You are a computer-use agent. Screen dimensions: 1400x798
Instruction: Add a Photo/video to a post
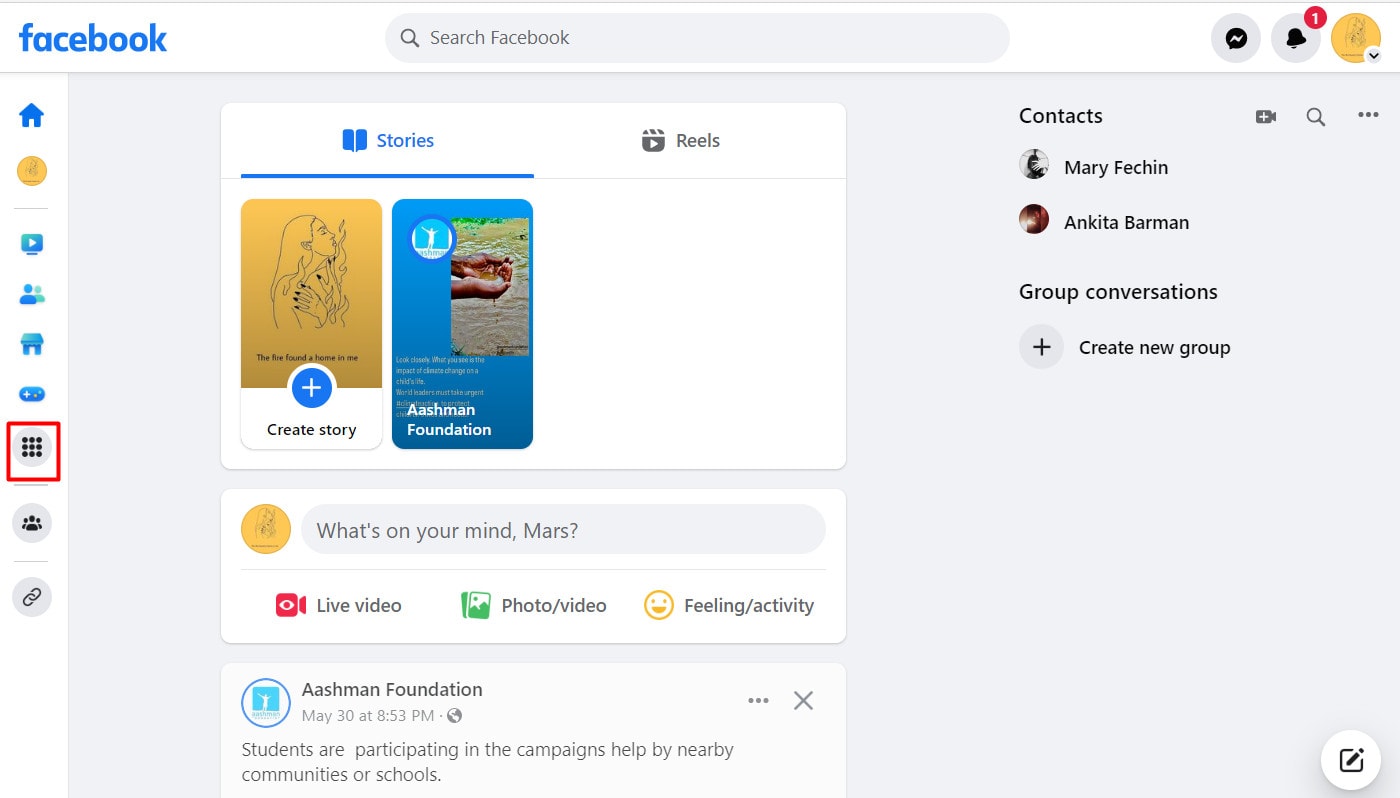pos(533,605)
